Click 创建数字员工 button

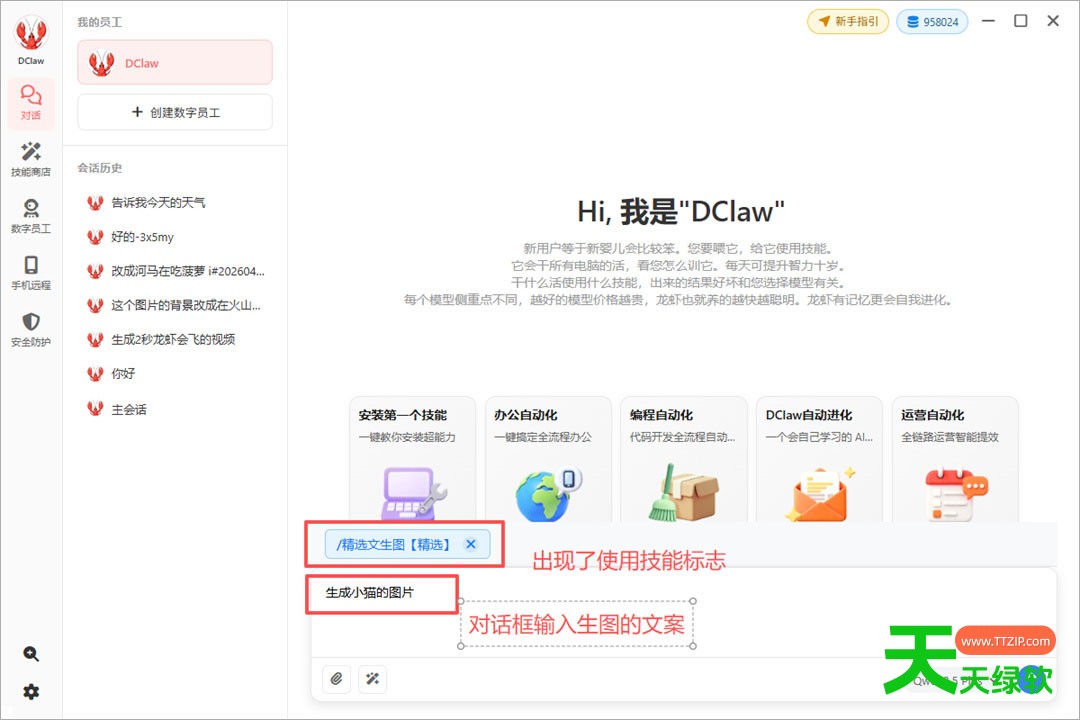pyautogui.click(x=175, y=112)
